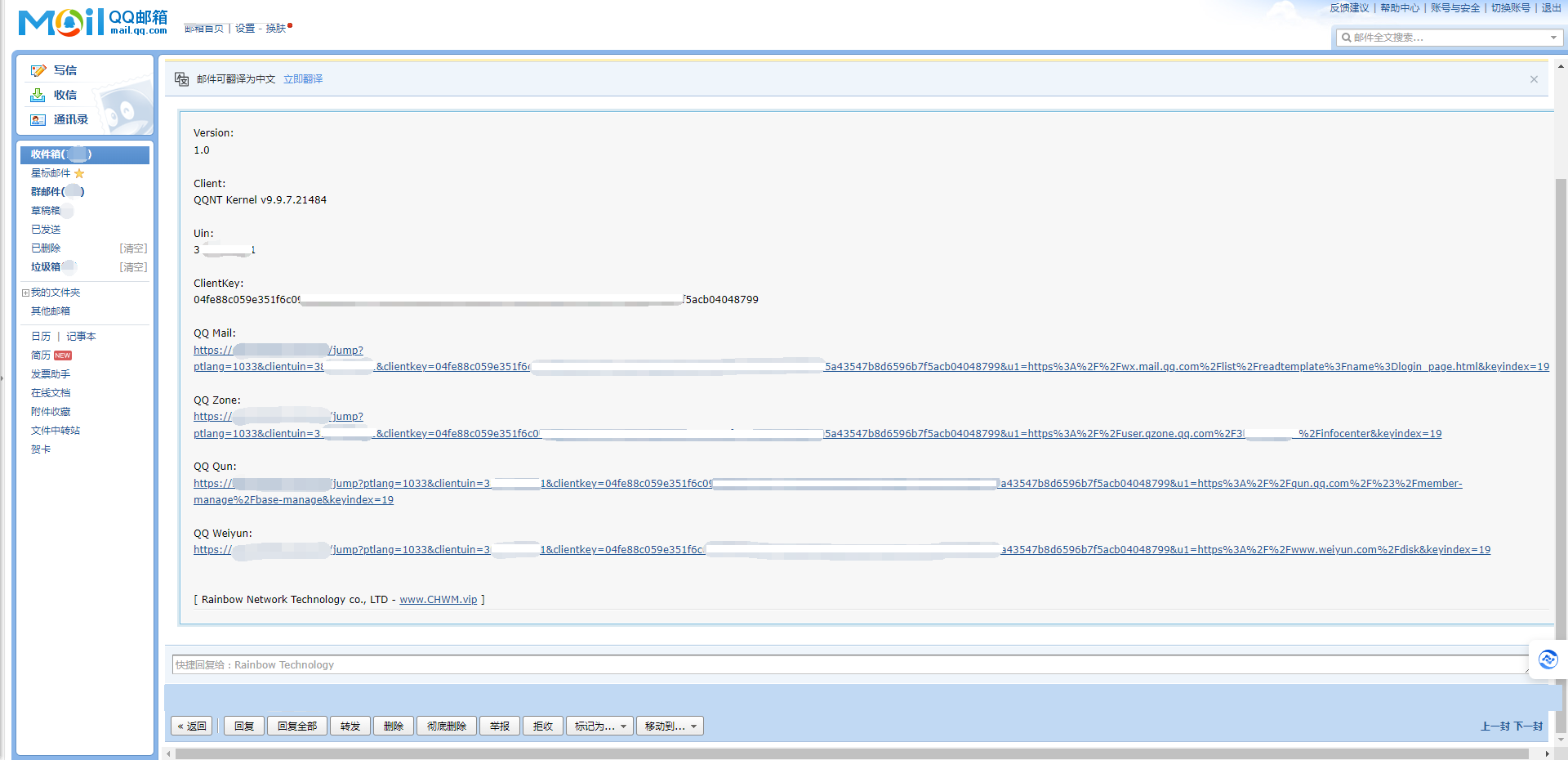Click the 回复 reply button

pos(244,726)
